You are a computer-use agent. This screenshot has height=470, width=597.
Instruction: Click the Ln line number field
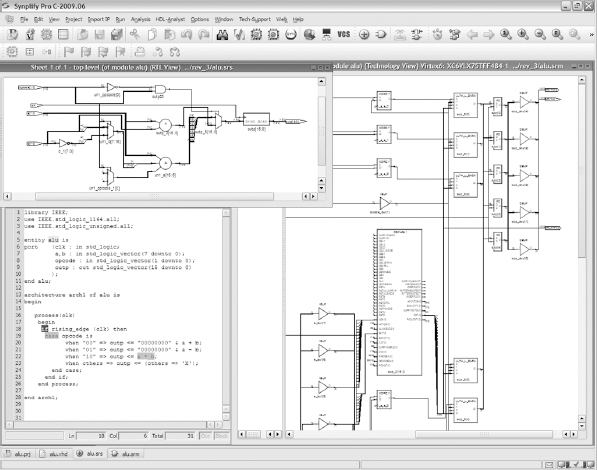(x=91, y=436)
